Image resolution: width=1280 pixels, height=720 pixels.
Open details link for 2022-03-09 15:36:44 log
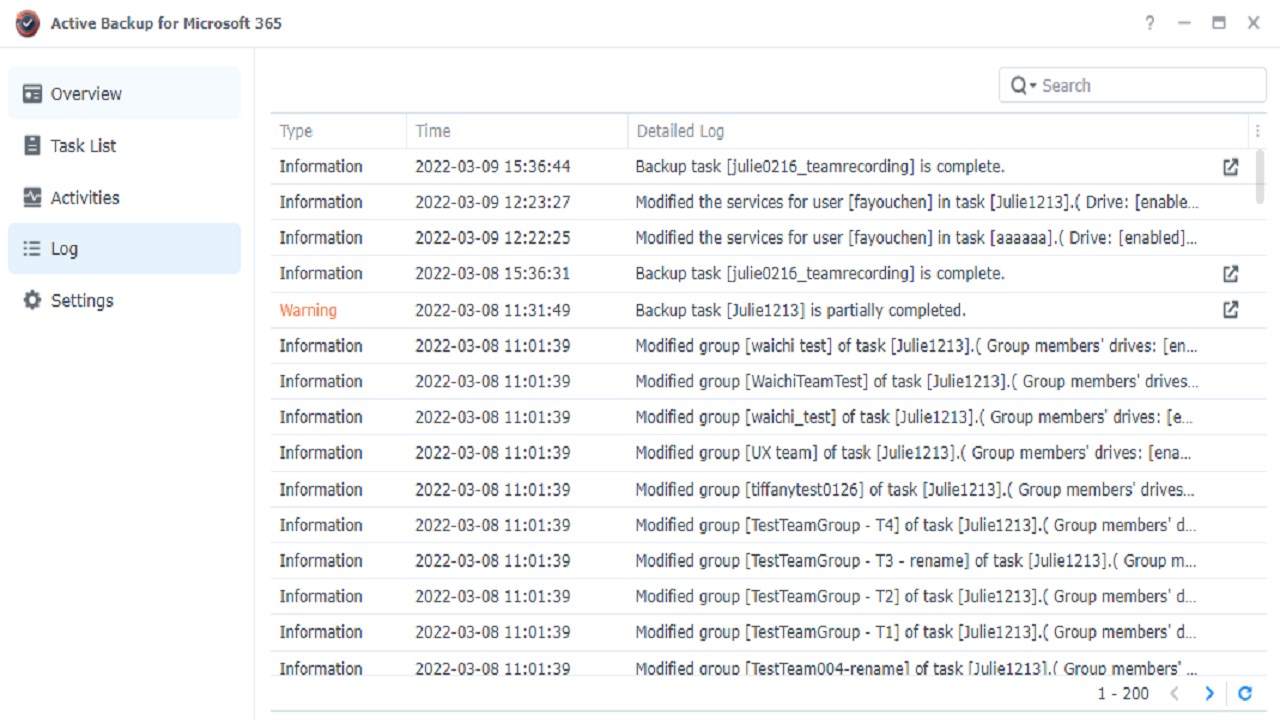(1231, 167)
